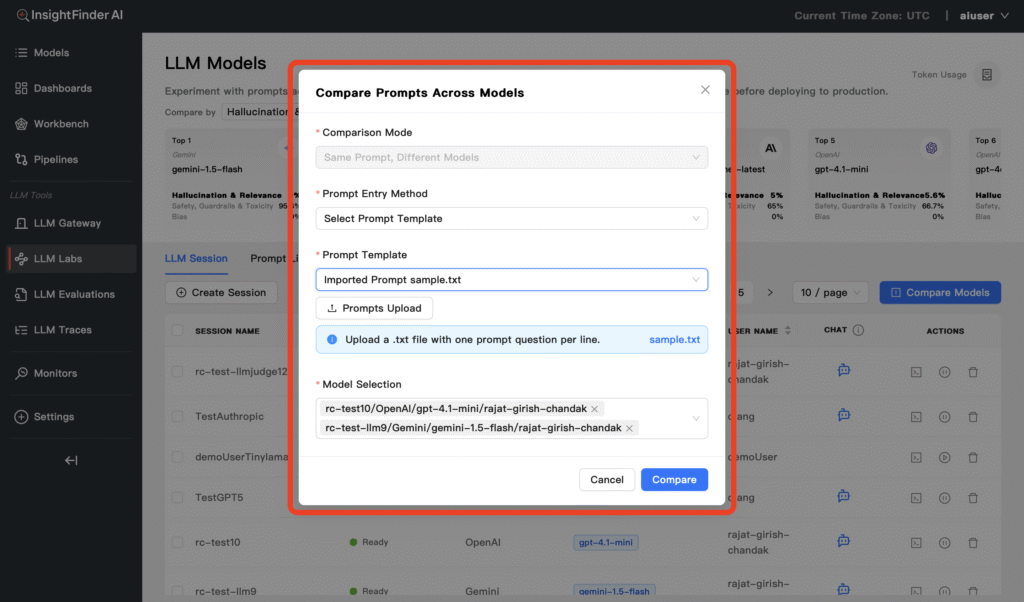Open chat for rc-test-llmjudge12 session
Viewport: 1024px width, 602px height.
coord(843,371)
